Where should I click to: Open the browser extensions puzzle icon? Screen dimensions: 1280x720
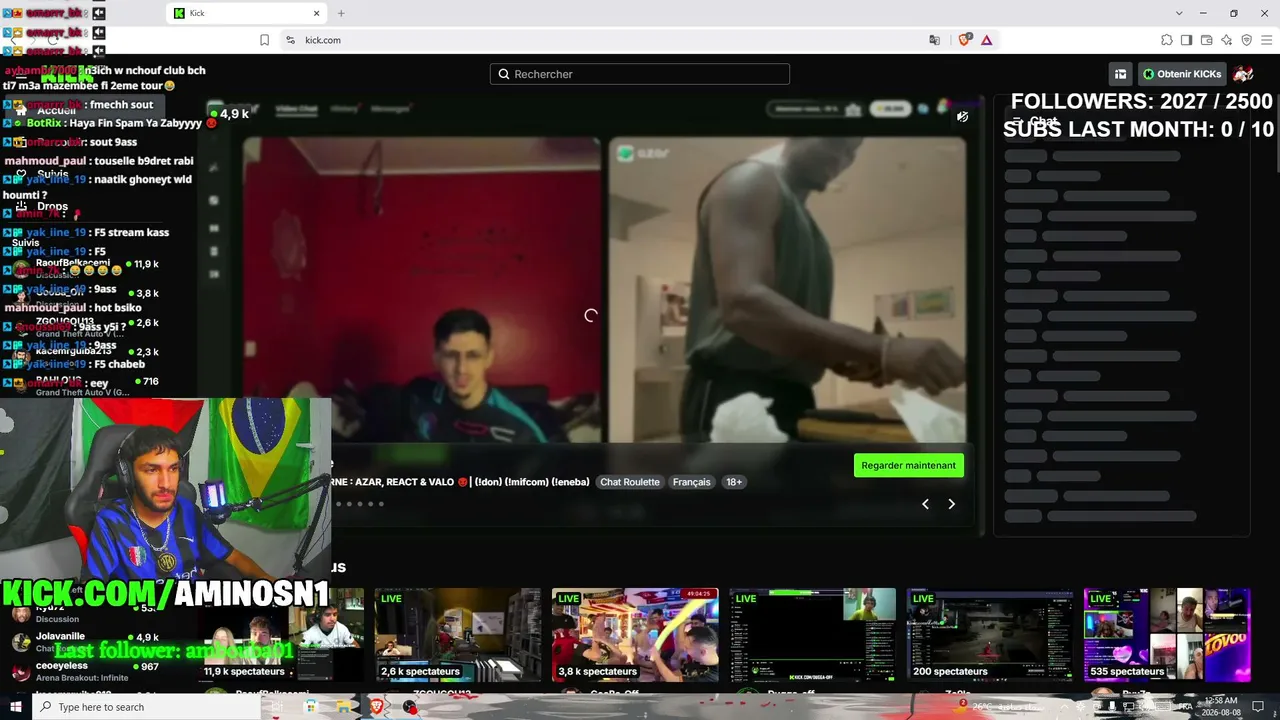(1166, 40)
